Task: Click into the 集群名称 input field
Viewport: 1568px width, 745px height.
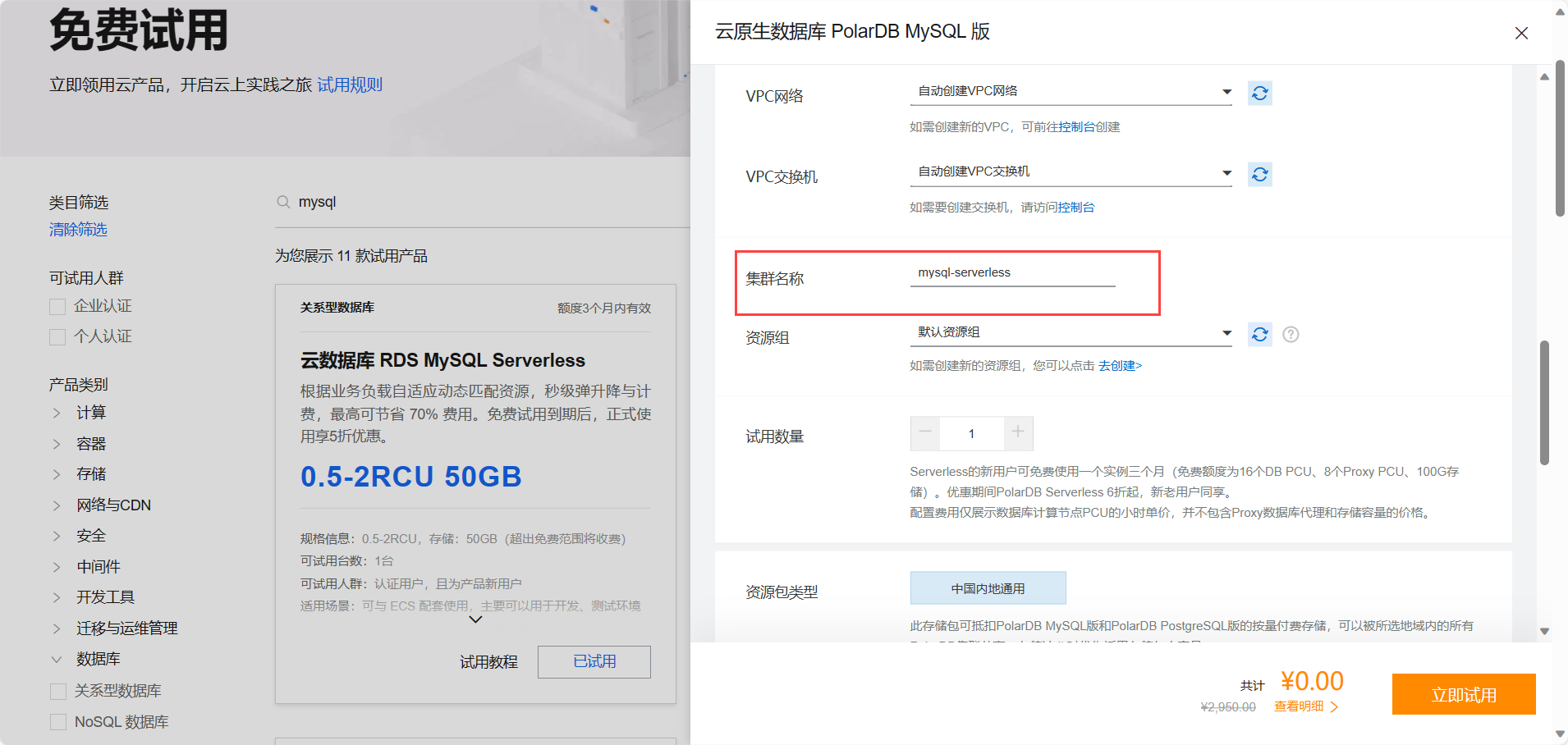Action: (x=1012, y=272)
